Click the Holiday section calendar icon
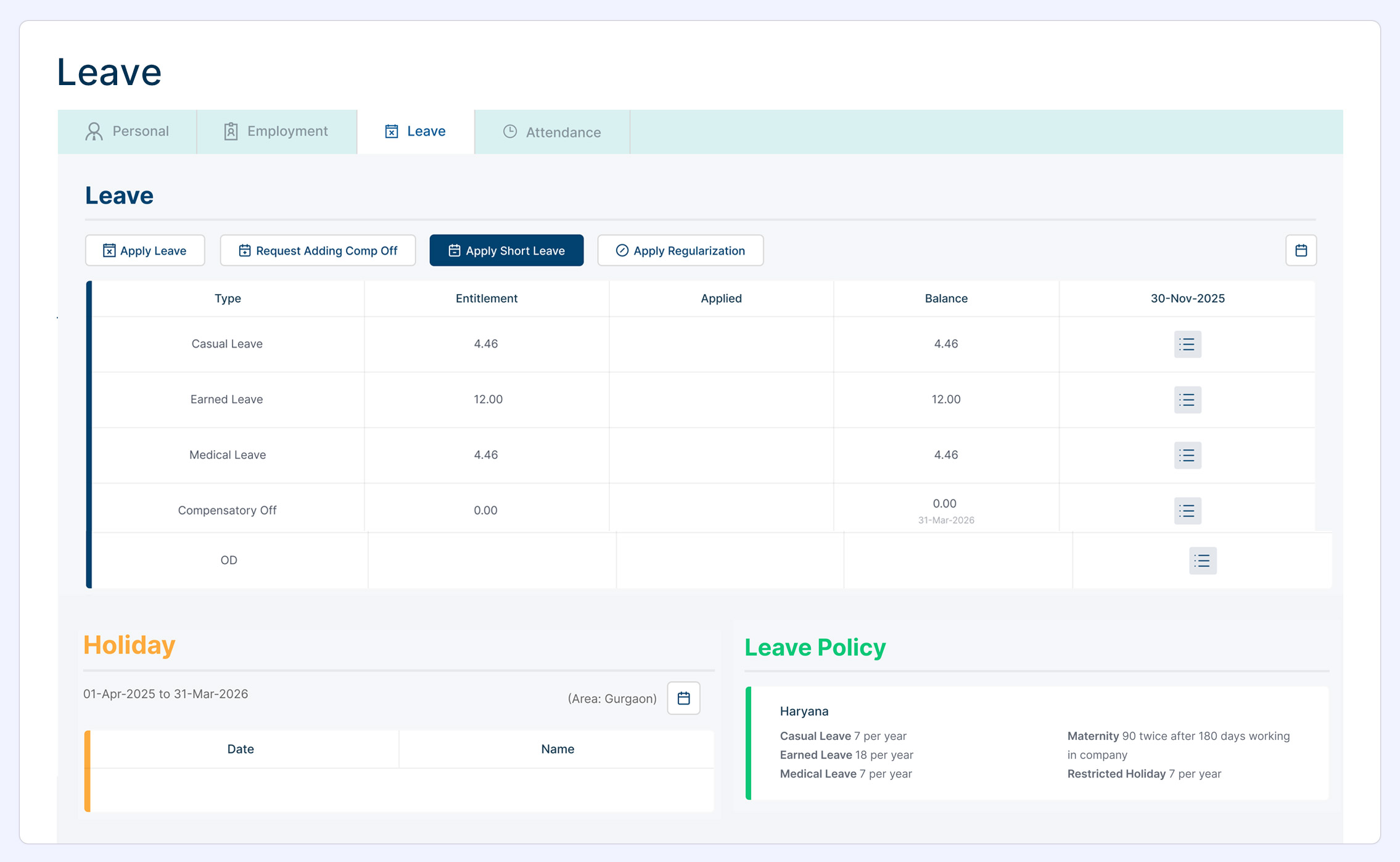Image resolution: width=1400 pixels, height=862 pixels. click(x=683, y=698)
